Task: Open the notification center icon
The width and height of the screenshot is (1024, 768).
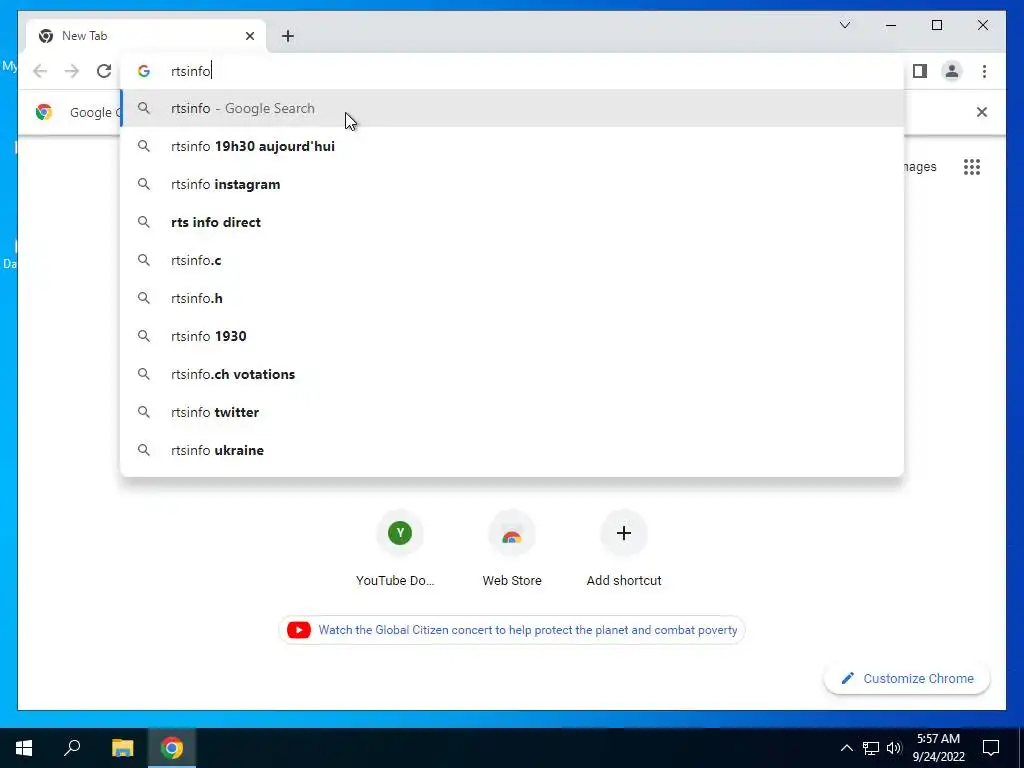Action: coord(991,748)
